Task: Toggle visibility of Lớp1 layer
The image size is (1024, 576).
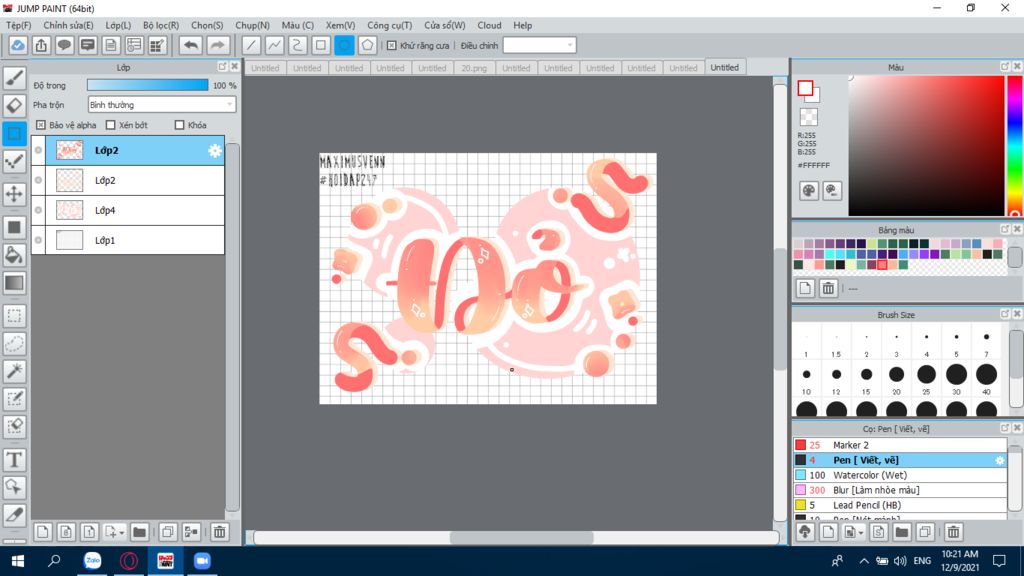Action: [39, 240]
